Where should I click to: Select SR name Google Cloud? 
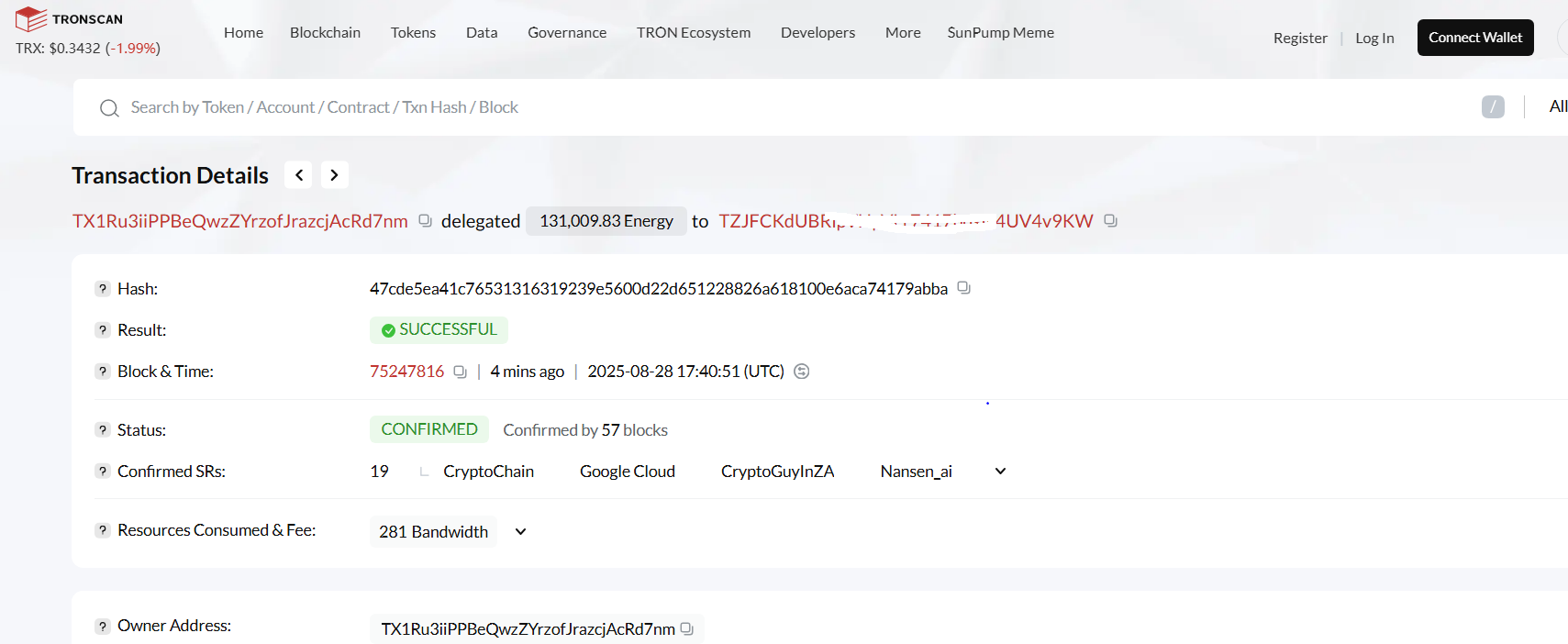[x=628, y=472]
